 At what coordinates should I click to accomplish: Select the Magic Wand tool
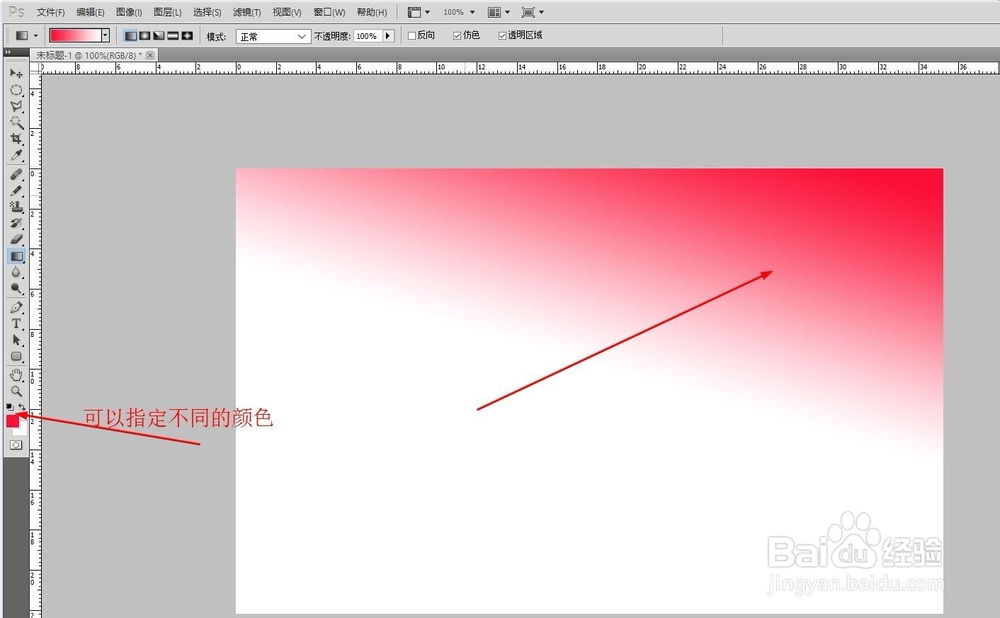point(16,122)
